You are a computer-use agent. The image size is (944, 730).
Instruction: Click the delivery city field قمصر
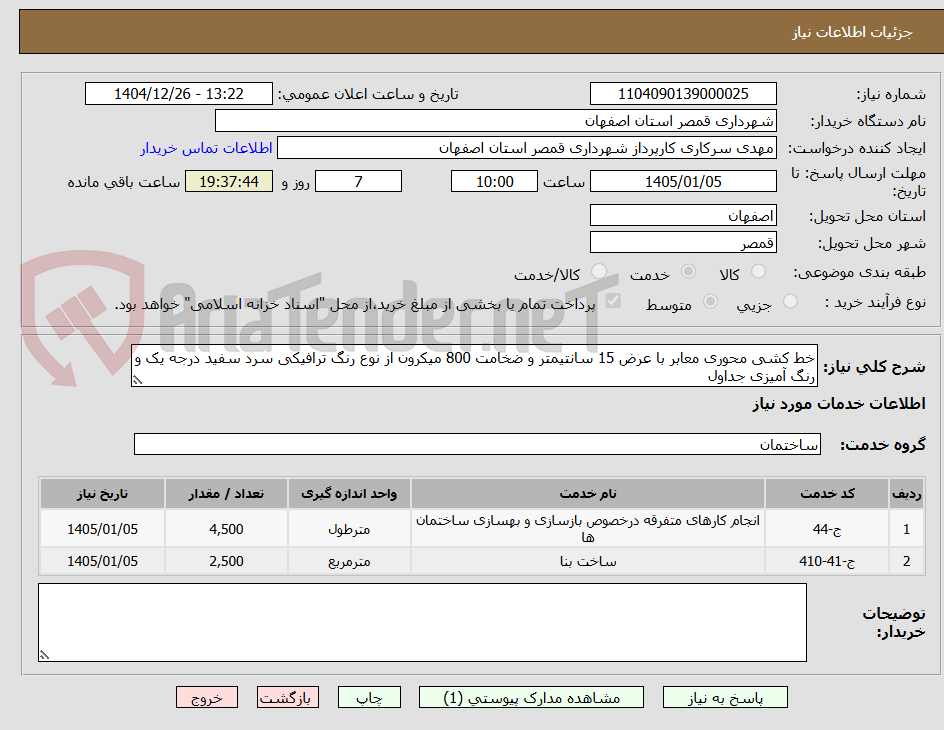tap(683, 243)
